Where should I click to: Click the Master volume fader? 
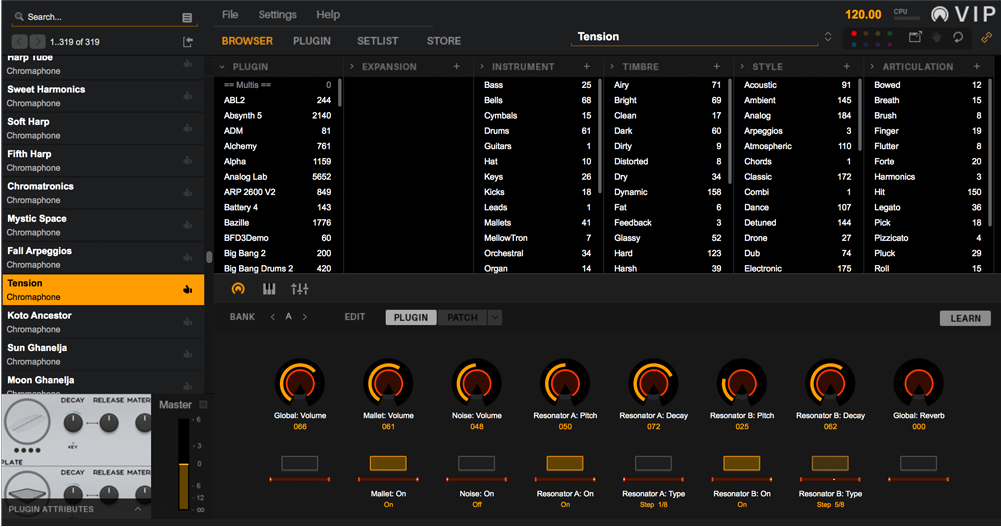pyautogui.click(x=183, y=464)
